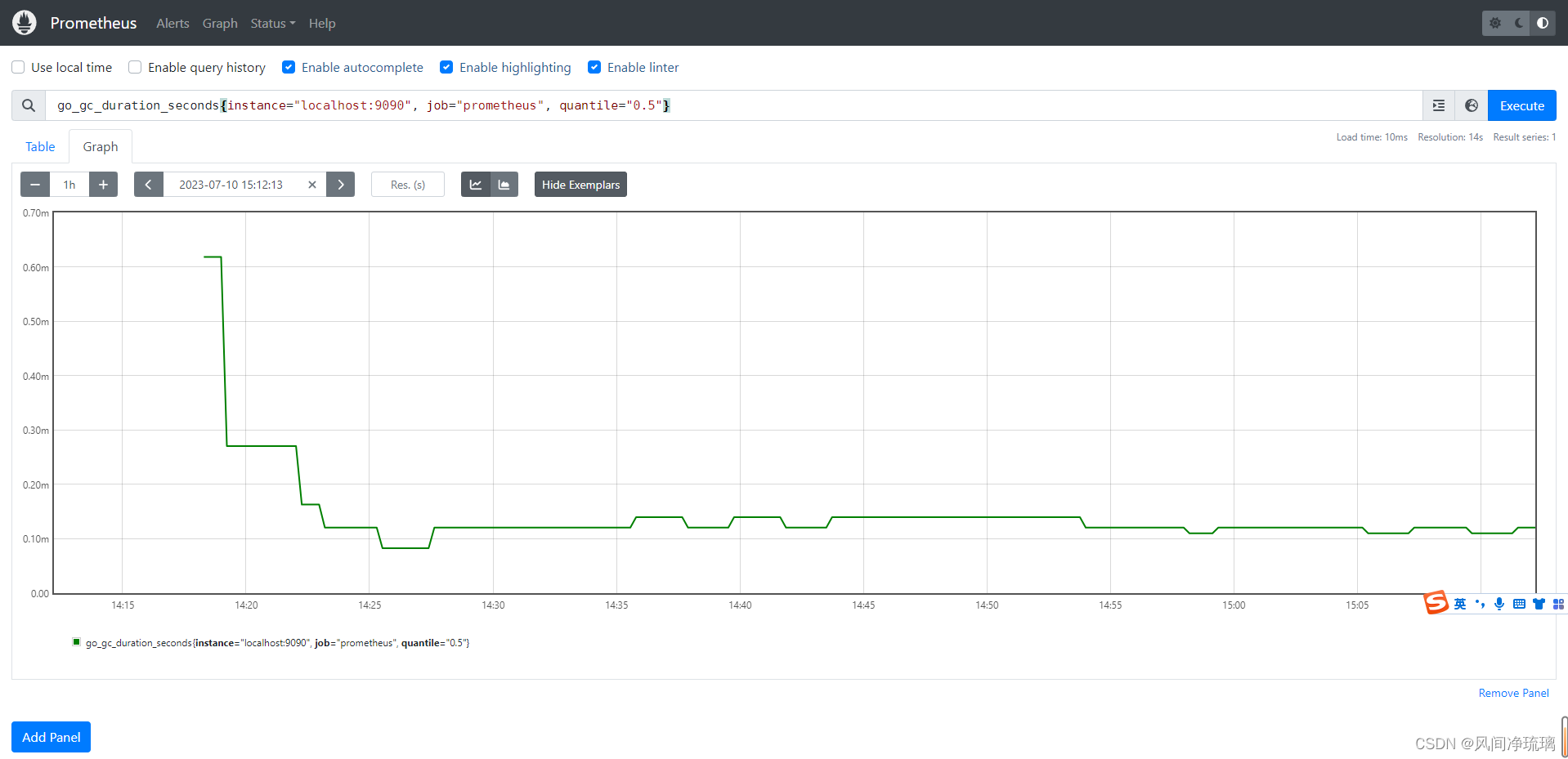Move end time forward with right chevron
The height and width of the screenshot is (759, 1568).
[341, 185]
